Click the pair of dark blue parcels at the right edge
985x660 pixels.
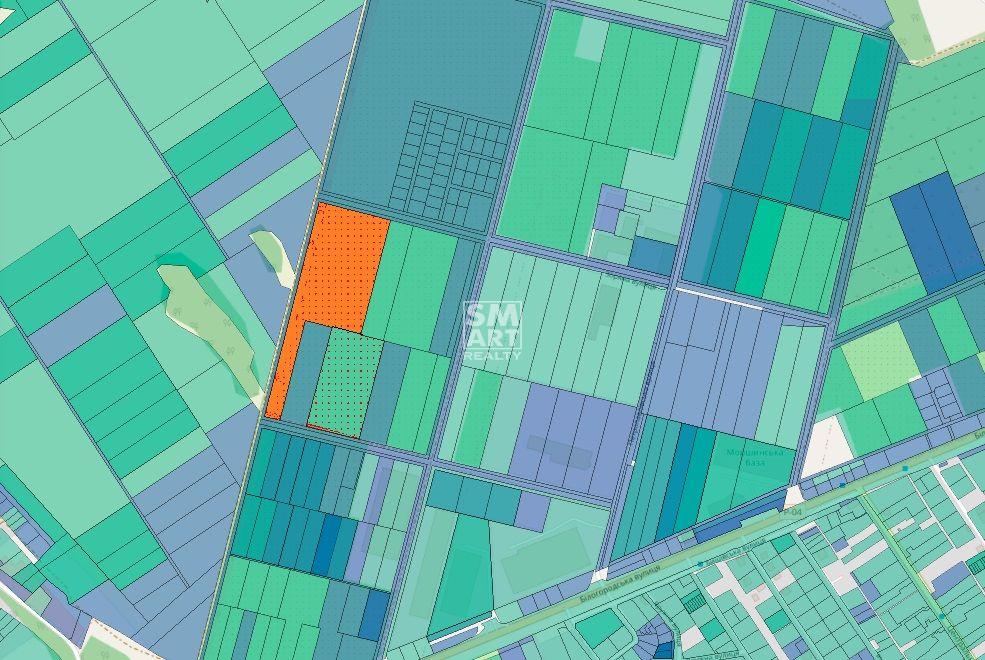pos(936,232)
